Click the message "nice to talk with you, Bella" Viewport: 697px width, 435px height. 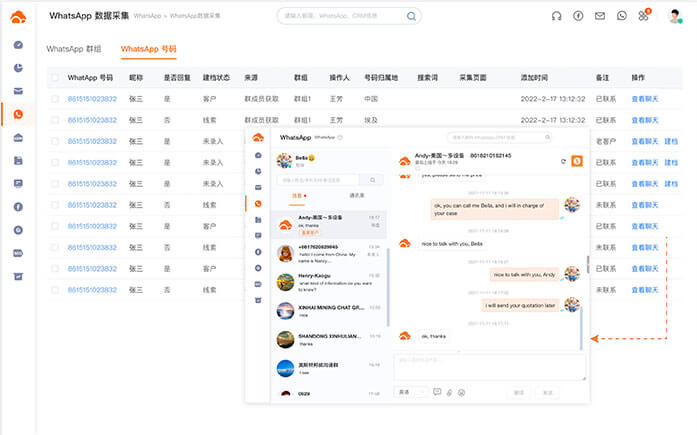tap(452, 244)
